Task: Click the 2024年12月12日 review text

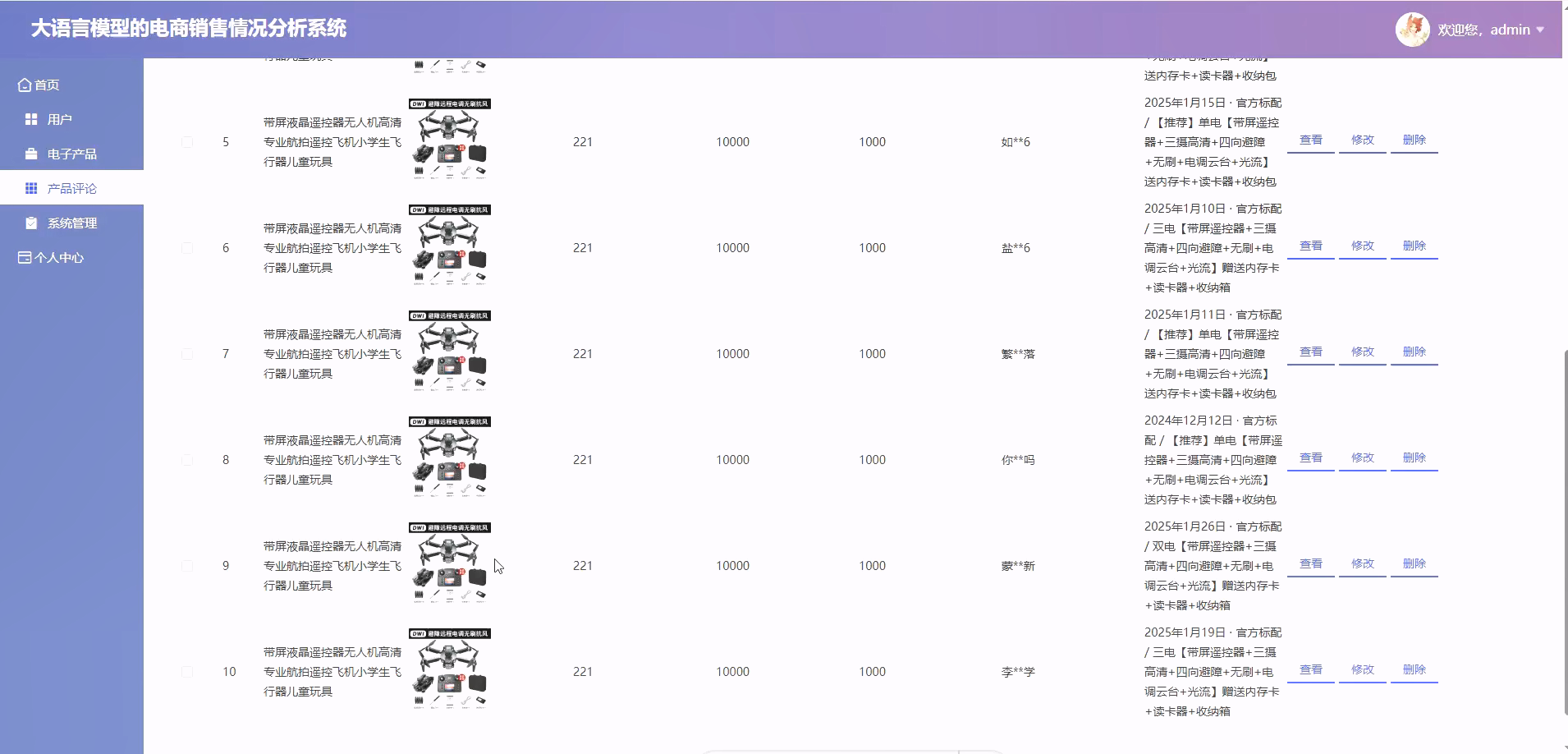Action: pyautogui.click(x=1213, y=460)
